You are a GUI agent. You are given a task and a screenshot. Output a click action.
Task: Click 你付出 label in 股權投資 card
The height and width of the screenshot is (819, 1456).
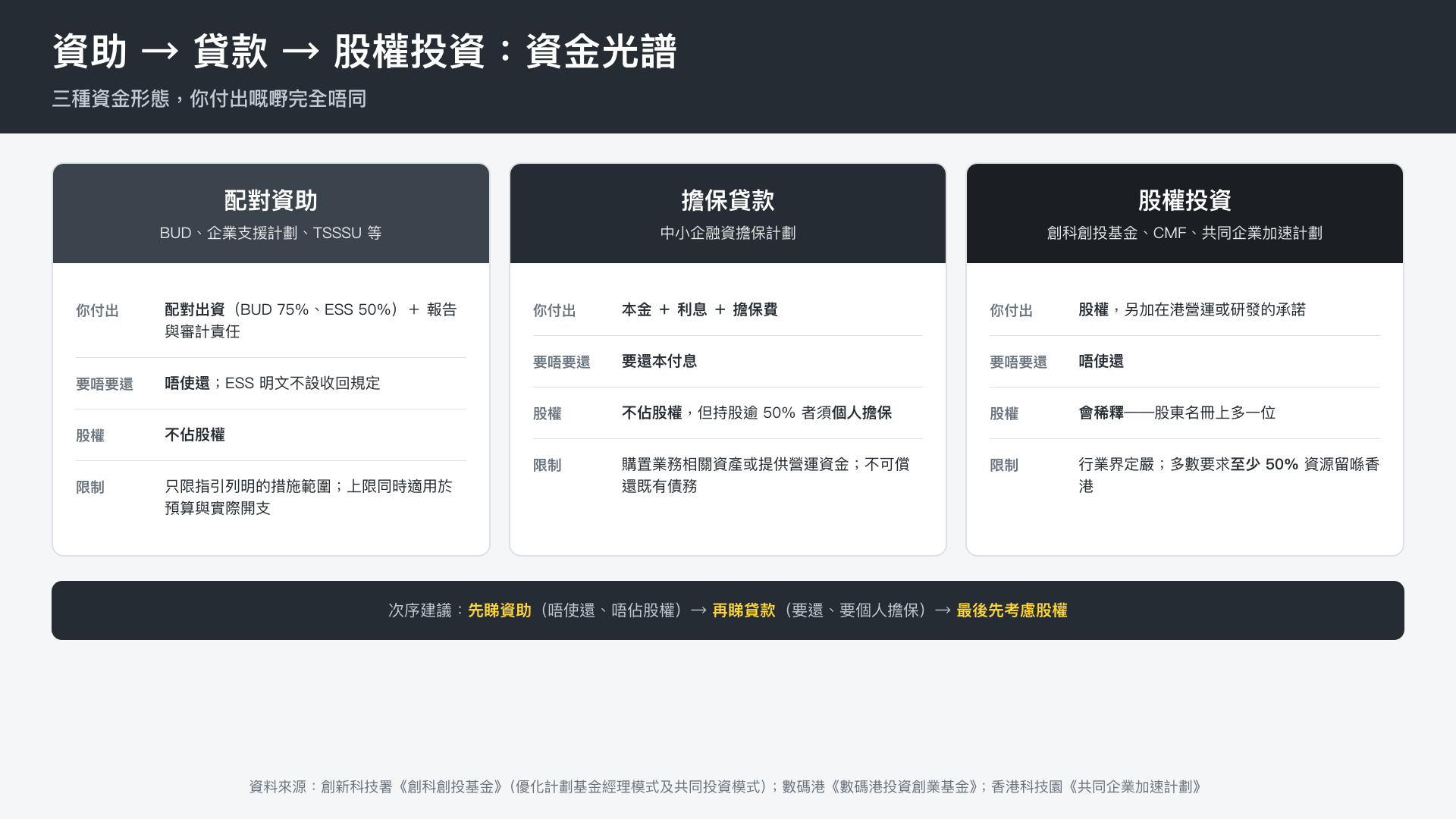1011,310
